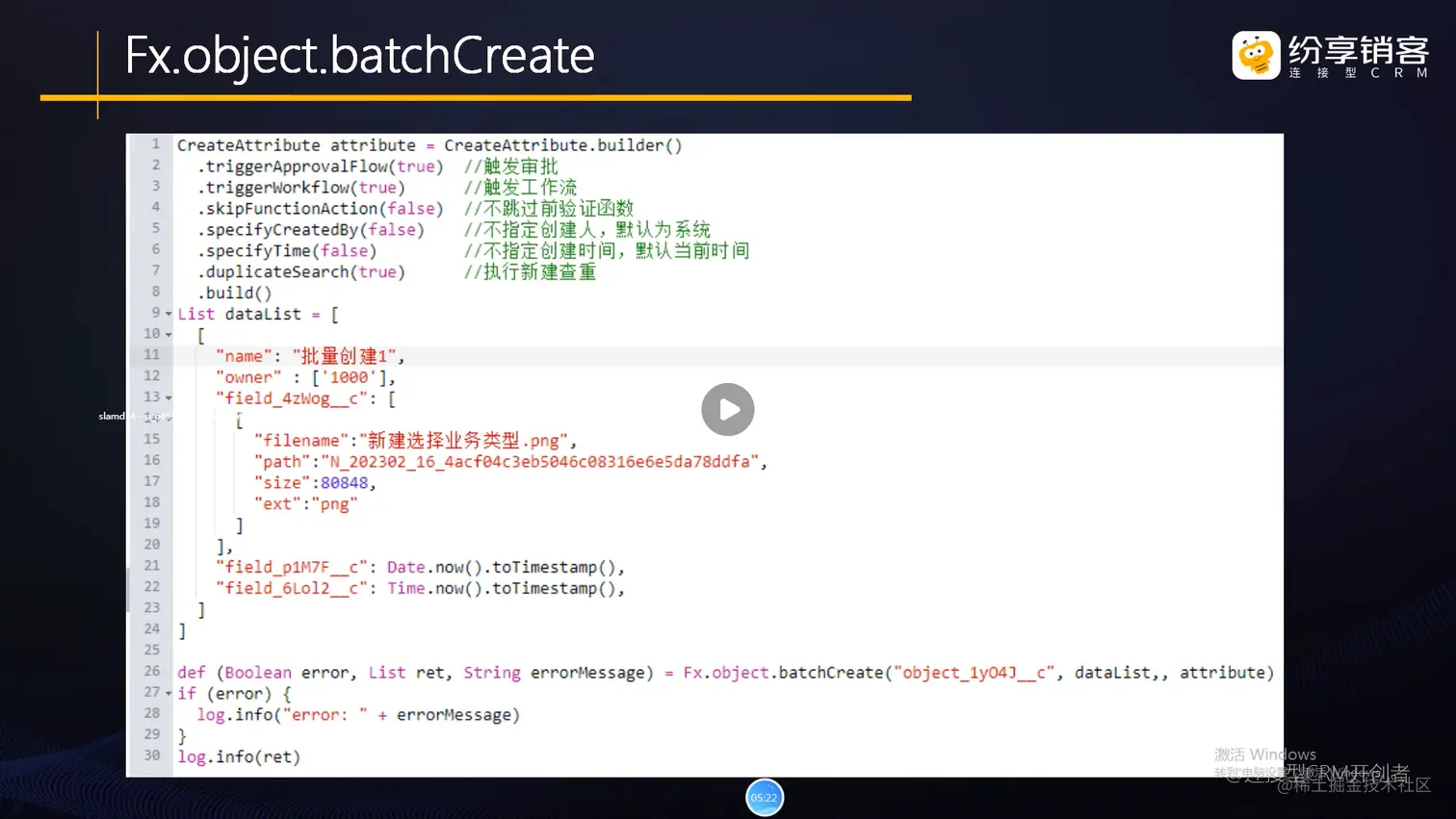Screen dimensions: 1456x819
Task: Click line number 30 in the gutter
Action: coord(152,755)
